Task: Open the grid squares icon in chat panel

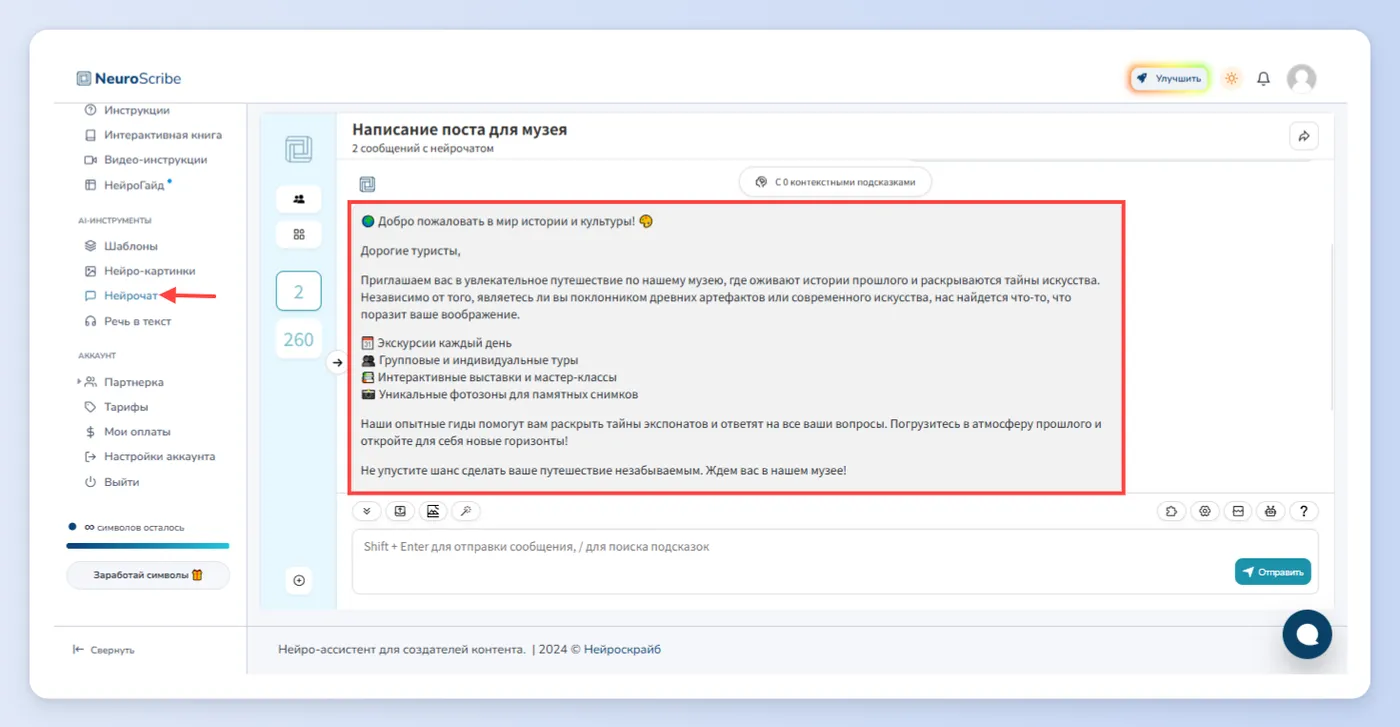Action: [298, 234]
